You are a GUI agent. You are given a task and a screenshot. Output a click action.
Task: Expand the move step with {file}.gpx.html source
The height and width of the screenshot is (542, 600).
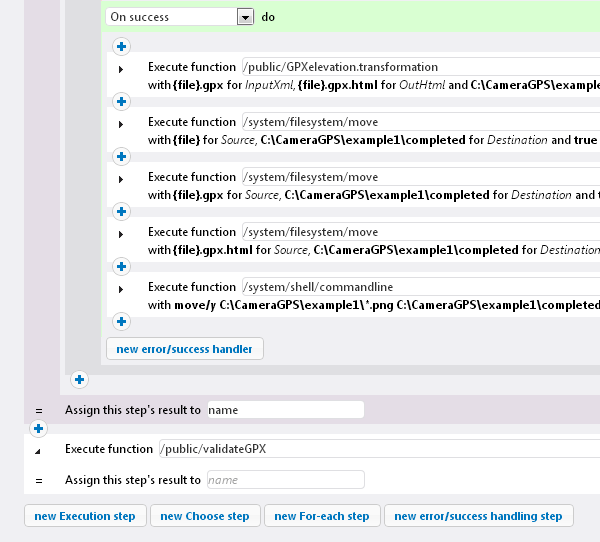(121, 234)
